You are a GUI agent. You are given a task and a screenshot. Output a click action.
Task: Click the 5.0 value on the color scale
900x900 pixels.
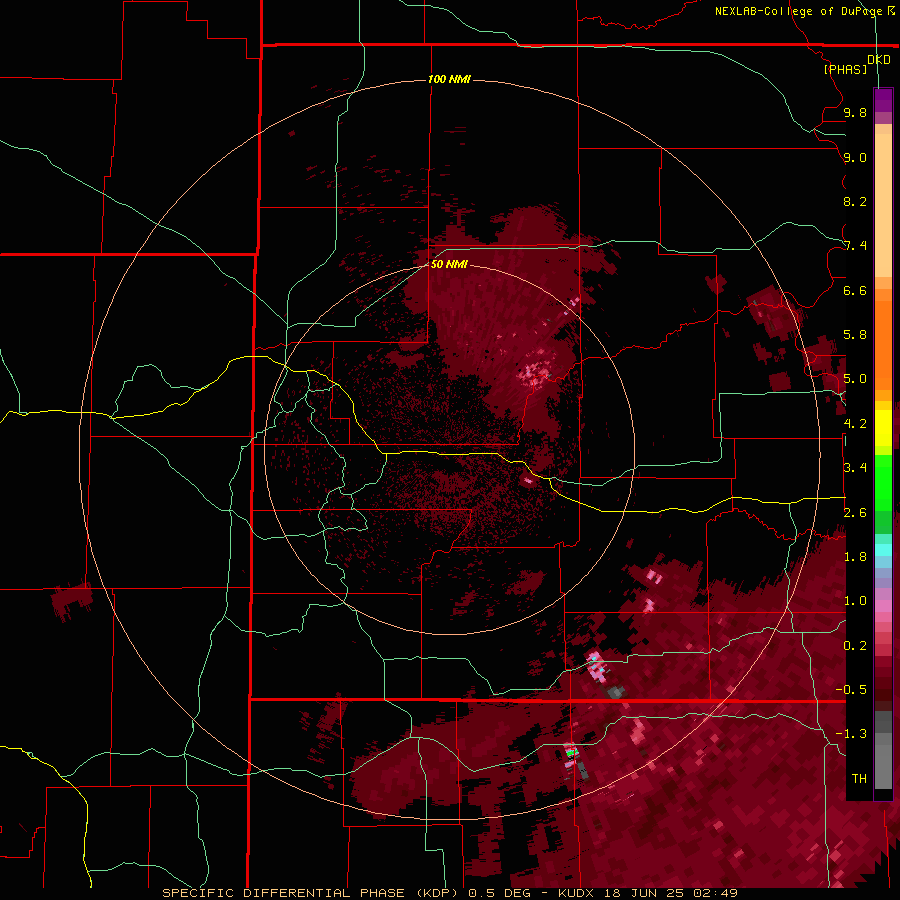click(855, 379)
